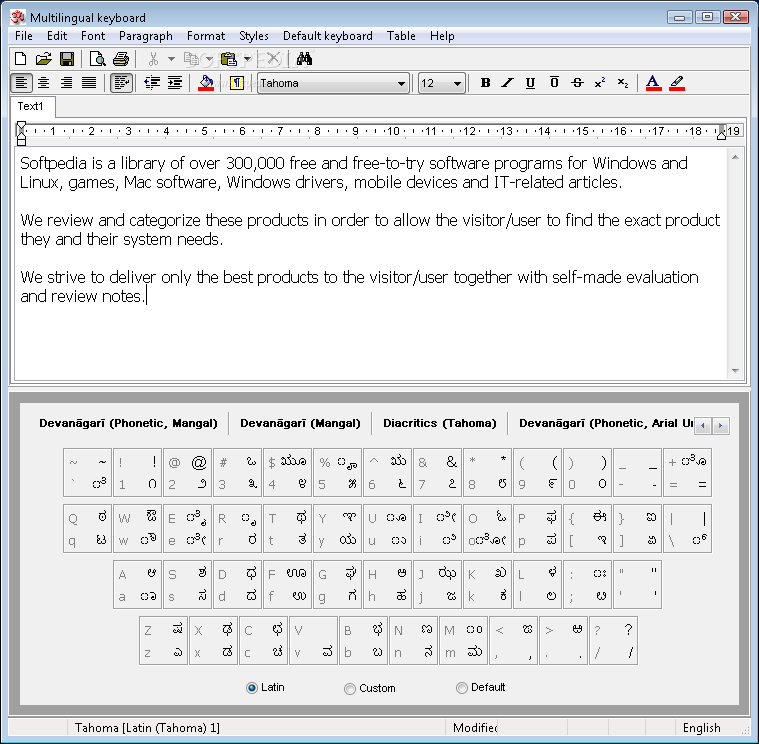Switch to Devanāgarī (Phonetic, Mangal) keyboard tab
759x744 pixels.
pyautogui.click(x=128, y=423)
